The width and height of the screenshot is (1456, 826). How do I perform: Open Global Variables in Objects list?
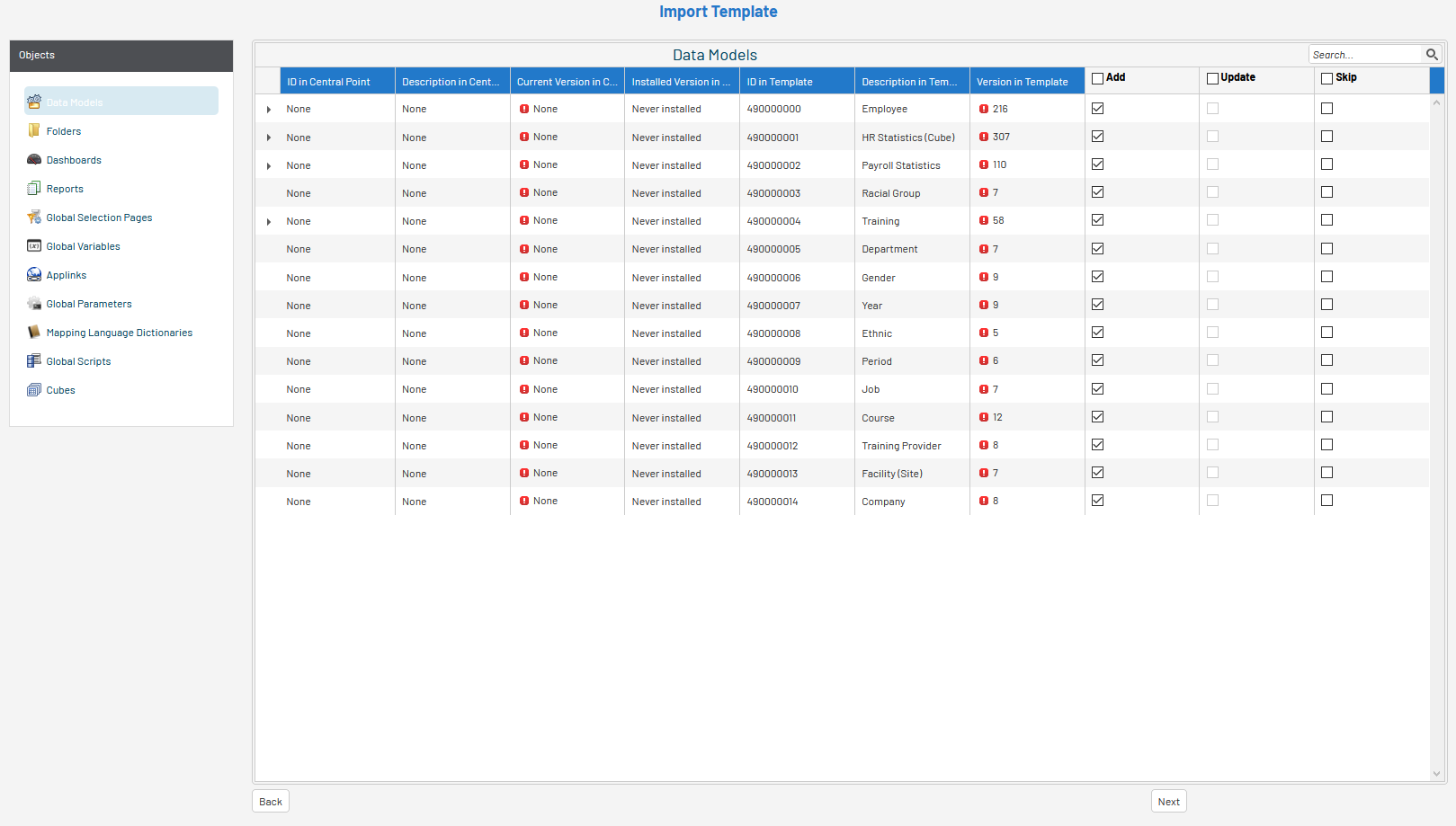pos(83,246)
